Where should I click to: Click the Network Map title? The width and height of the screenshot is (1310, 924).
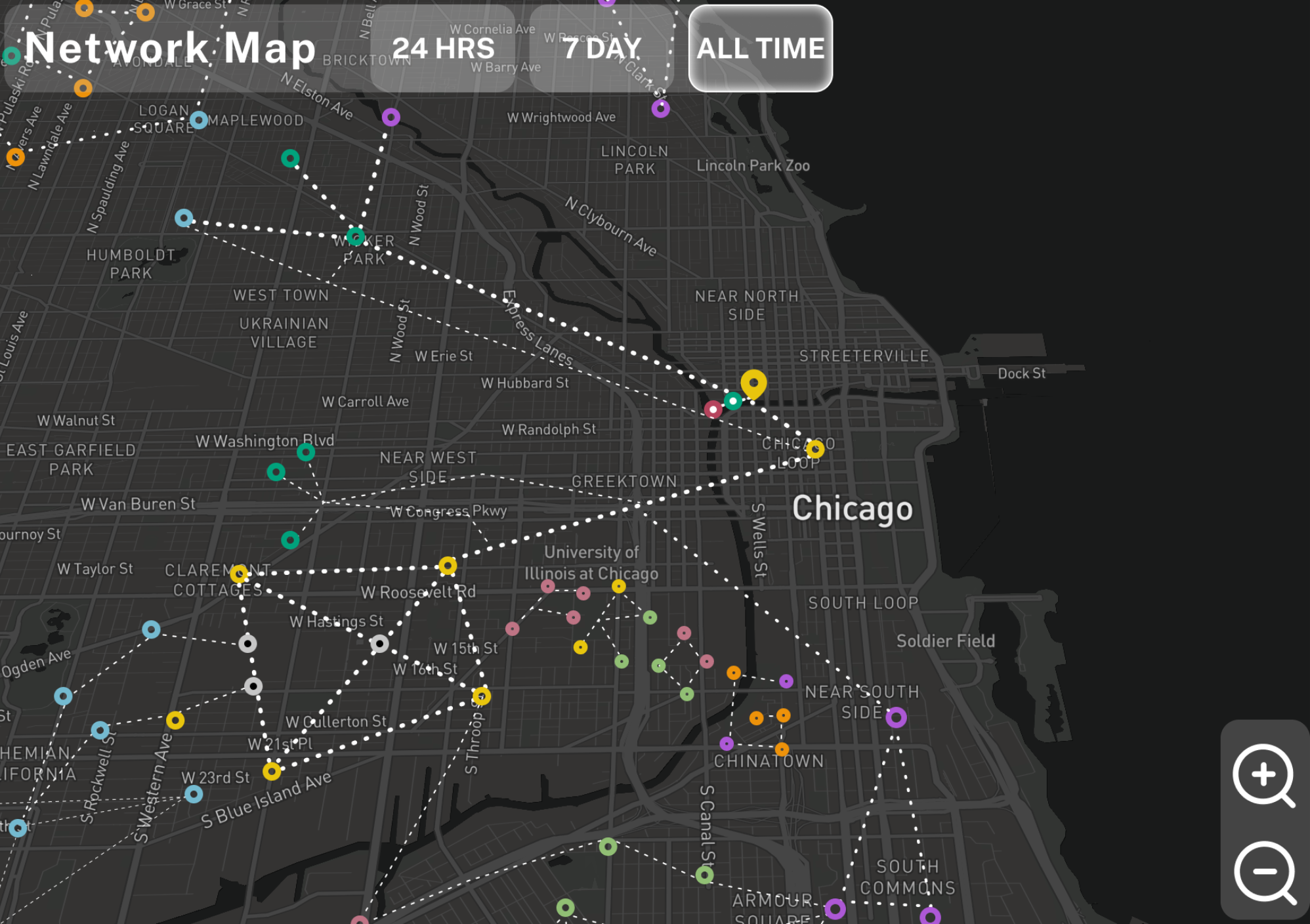tap(170, 49)
